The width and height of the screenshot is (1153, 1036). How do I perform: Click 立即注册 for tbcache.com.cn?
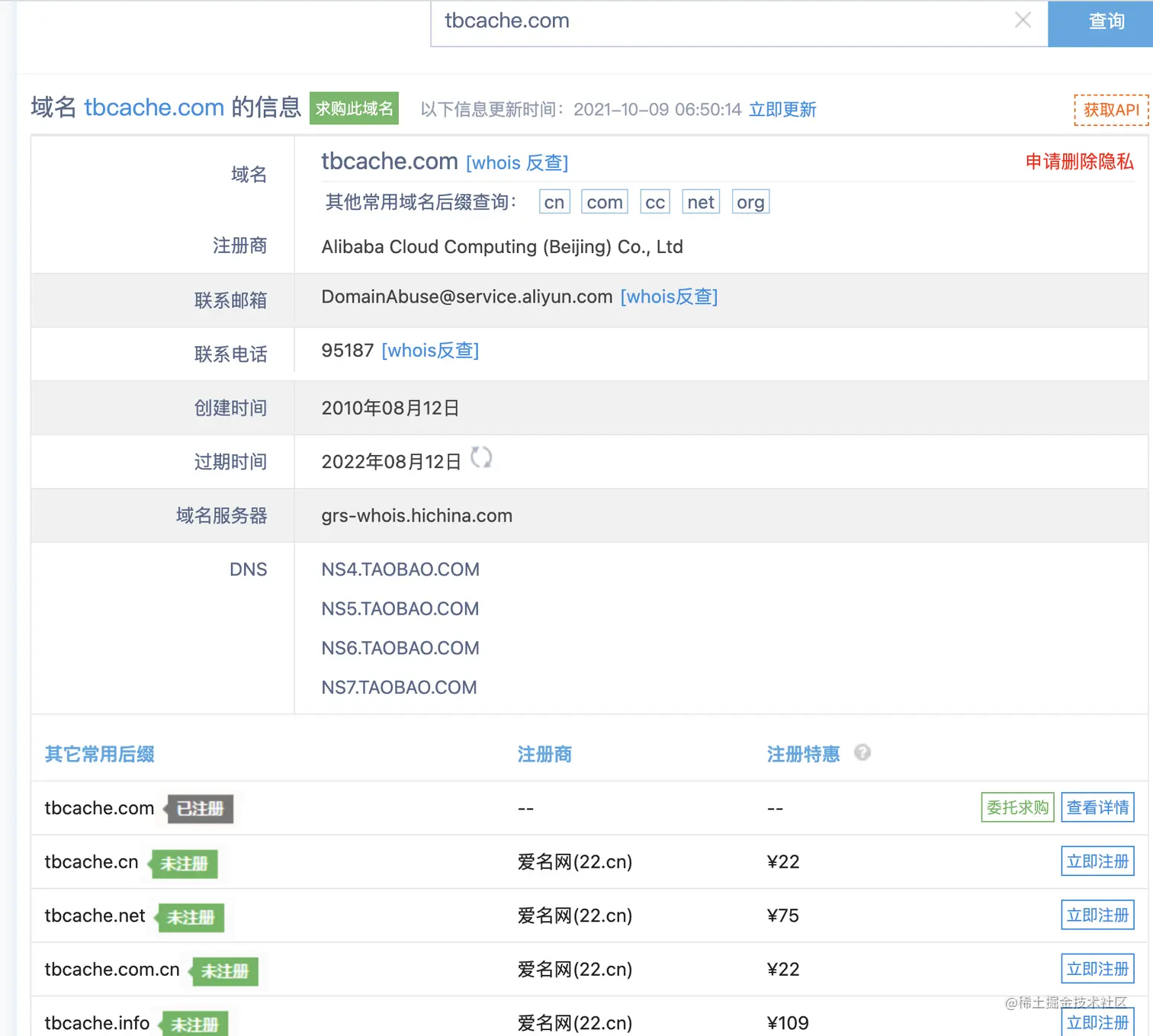coord(1098,969)
